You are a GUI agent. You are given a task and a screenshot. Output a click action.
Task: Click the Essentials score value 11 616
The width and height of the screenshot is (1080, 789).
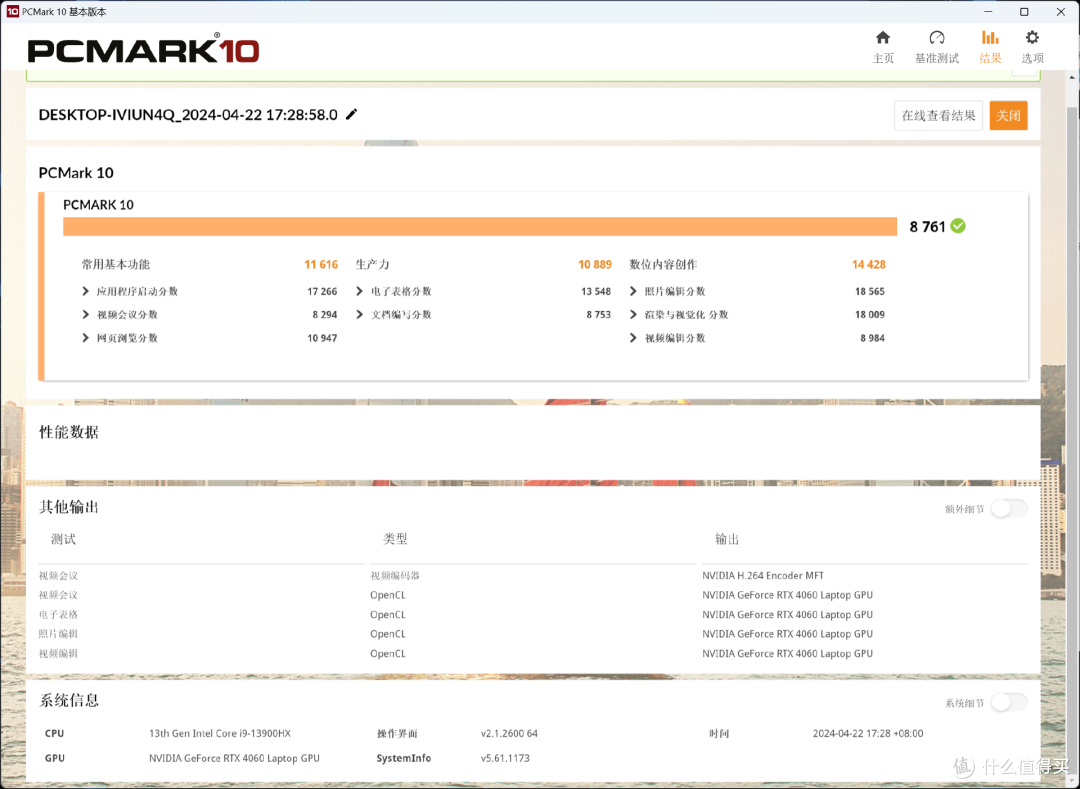point(321,265)
